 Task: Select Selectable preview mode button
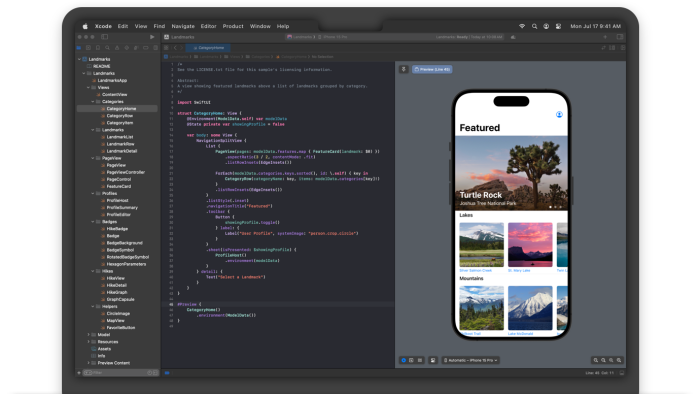point(411,360)
